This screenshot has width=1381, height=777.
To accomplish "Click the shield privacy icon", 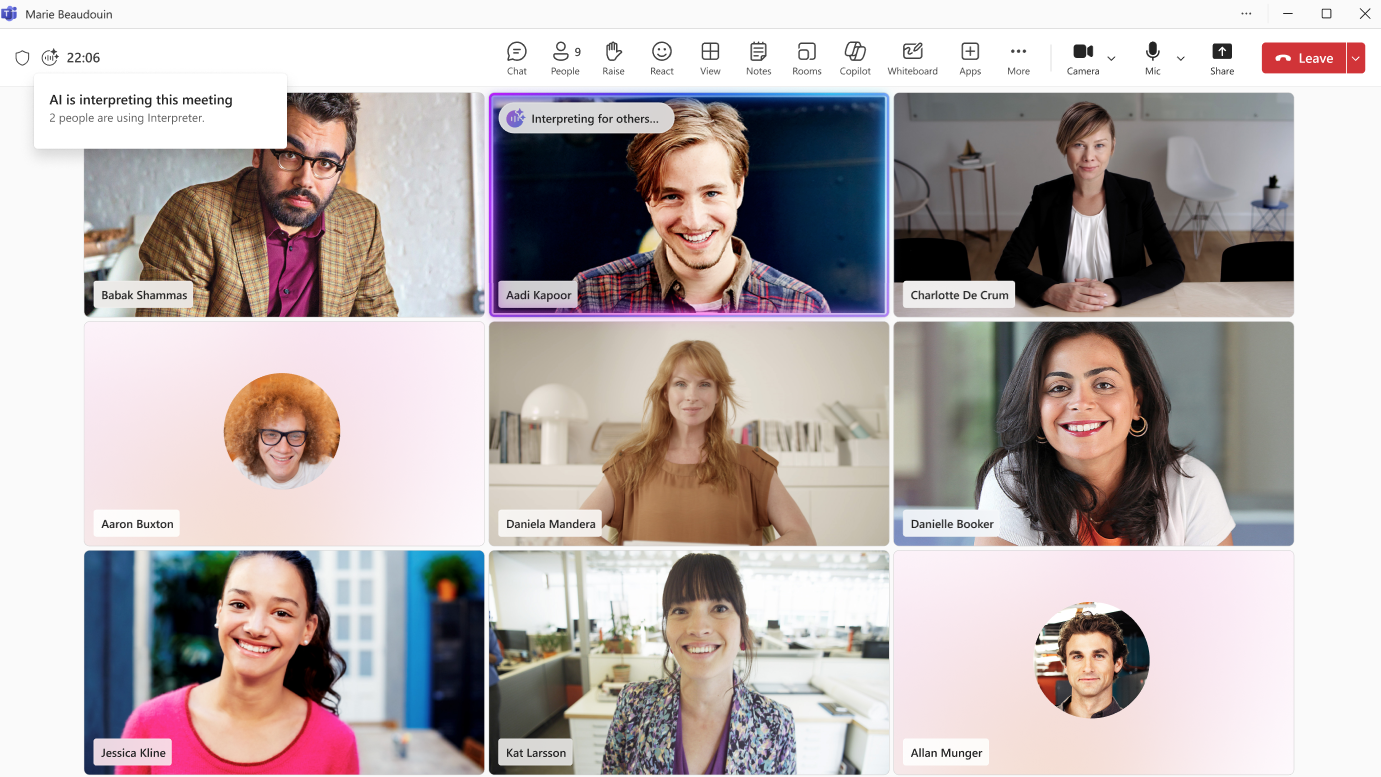I will 22,58.
